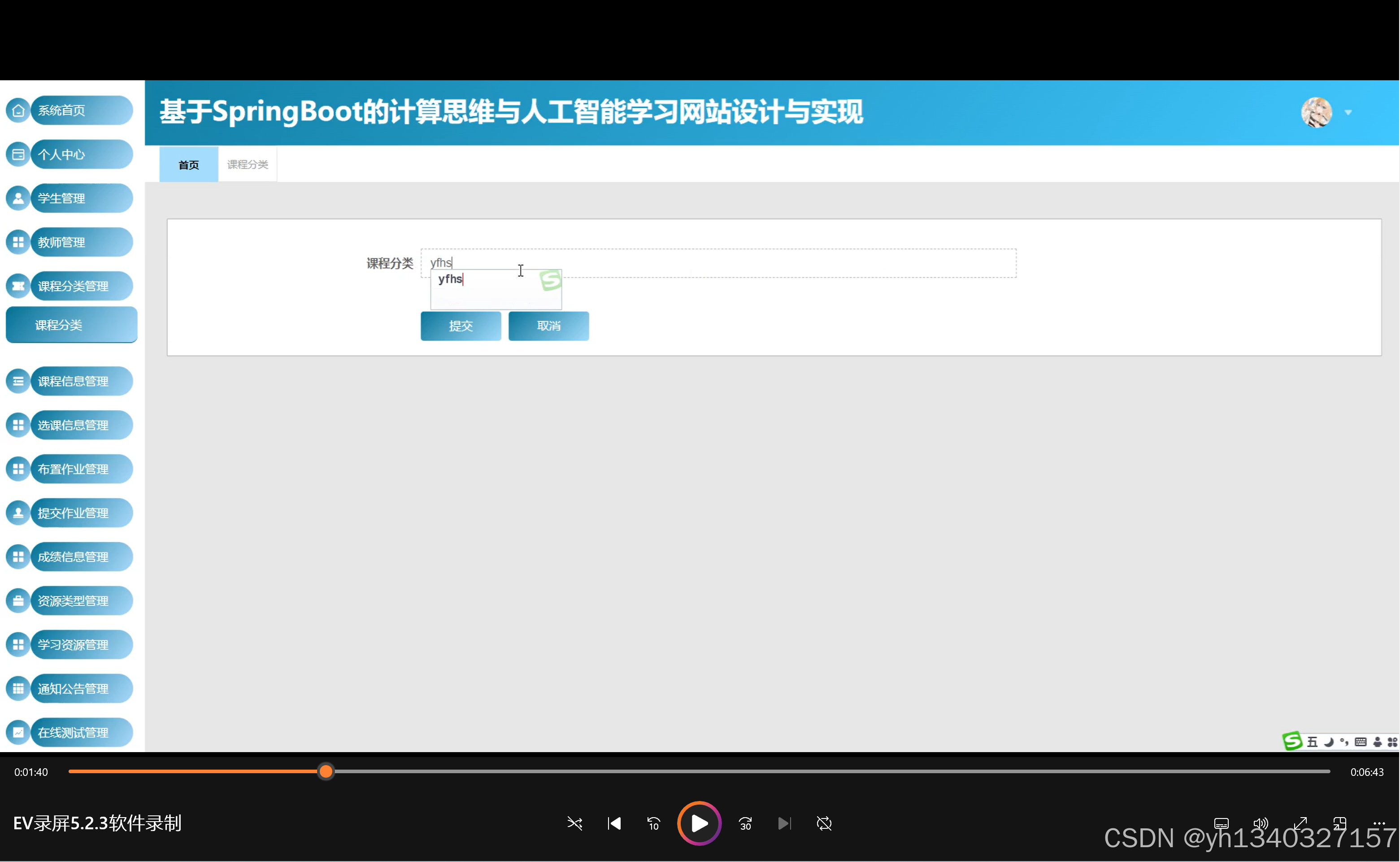This screenshot has height=862, width=1400.
Task: Select the 课程分类 sub-item in sidebar
Action: click(71, 325)
